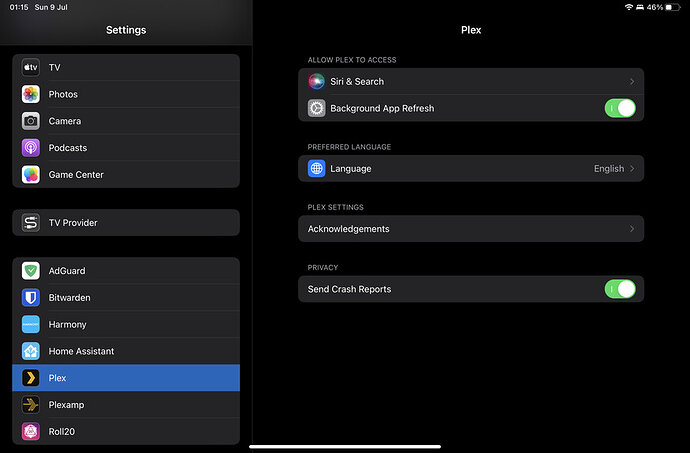Viewport: 690px width, 453px height.
Task: Disable Background App Refresh switch
Action: (620, 108)
